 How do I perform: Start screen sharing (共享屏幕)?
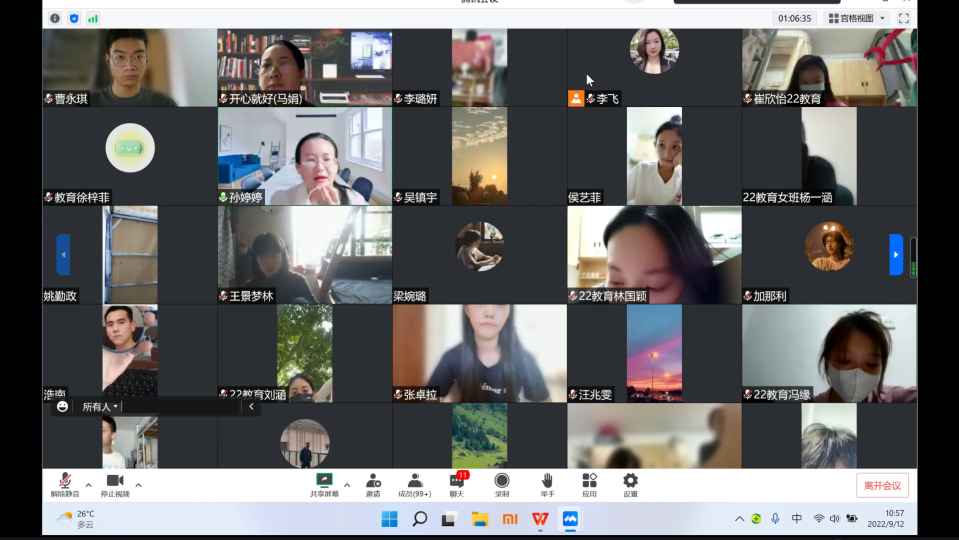324,484
